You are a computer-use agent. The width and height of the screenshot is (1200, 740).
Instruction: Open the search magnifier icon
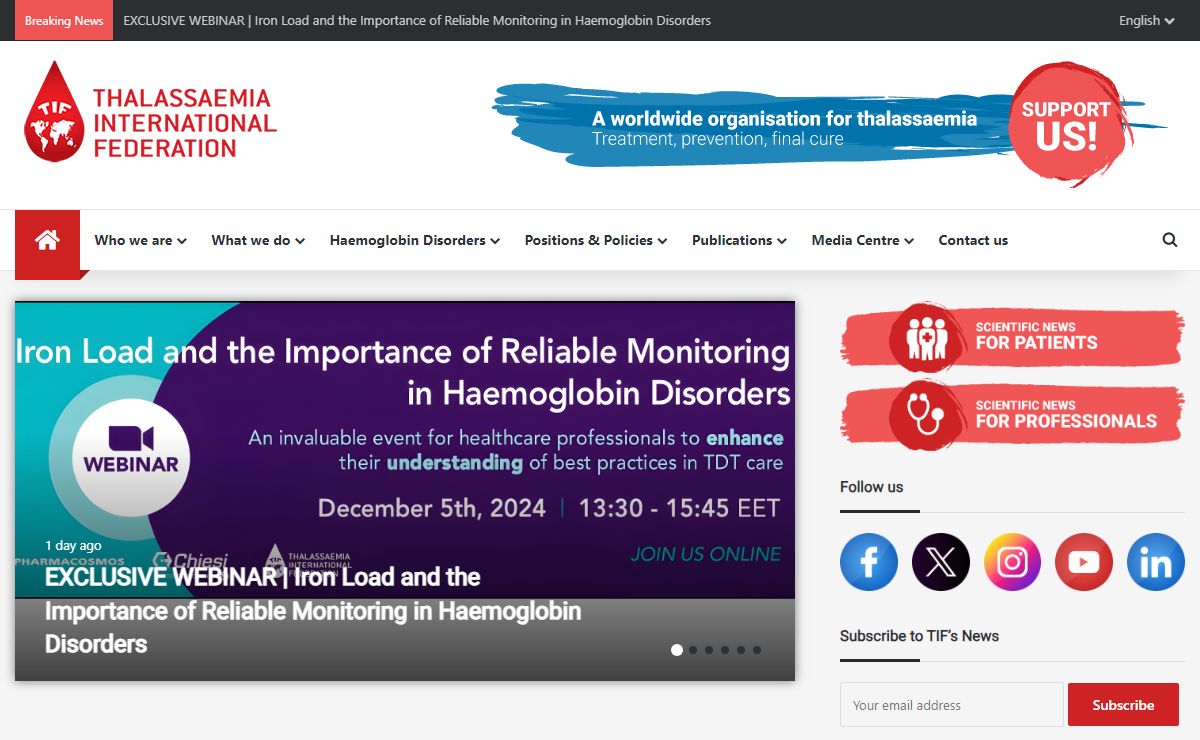pos(1170,240)
